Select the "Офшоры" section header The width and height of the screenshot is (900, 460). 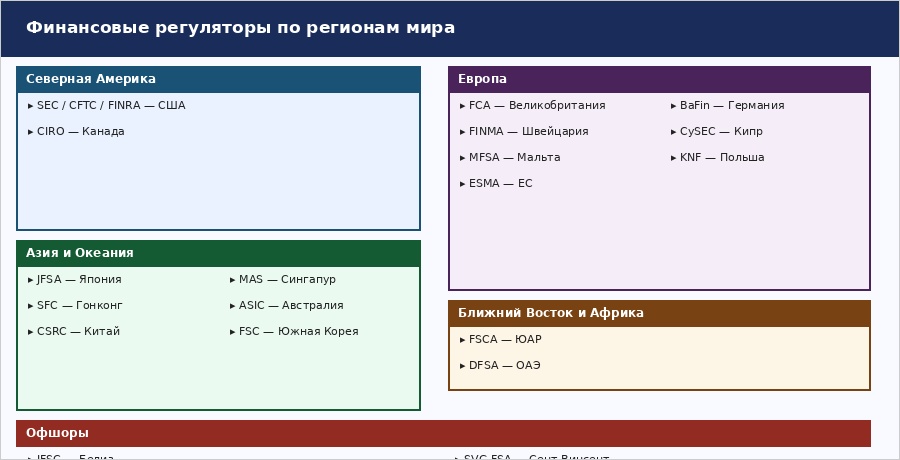pos(443,434)
